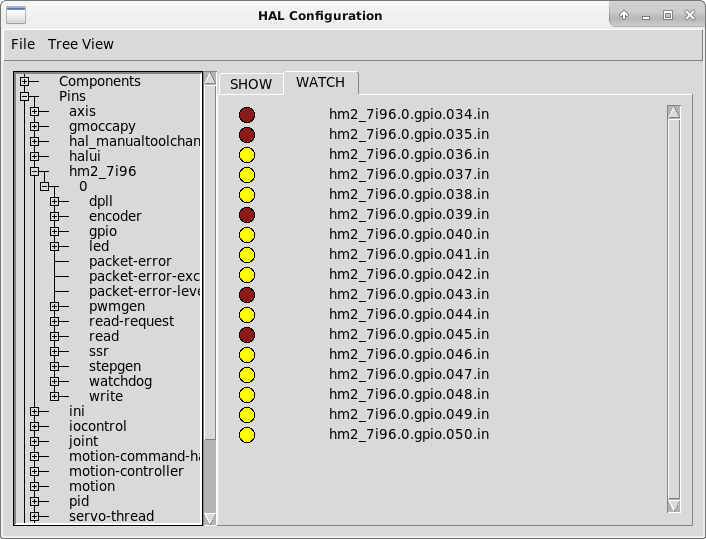706x539 pixels.
Task: Click the hm2_7i96.0.gpio.050.in label
Action: click(x=409, y=434)
